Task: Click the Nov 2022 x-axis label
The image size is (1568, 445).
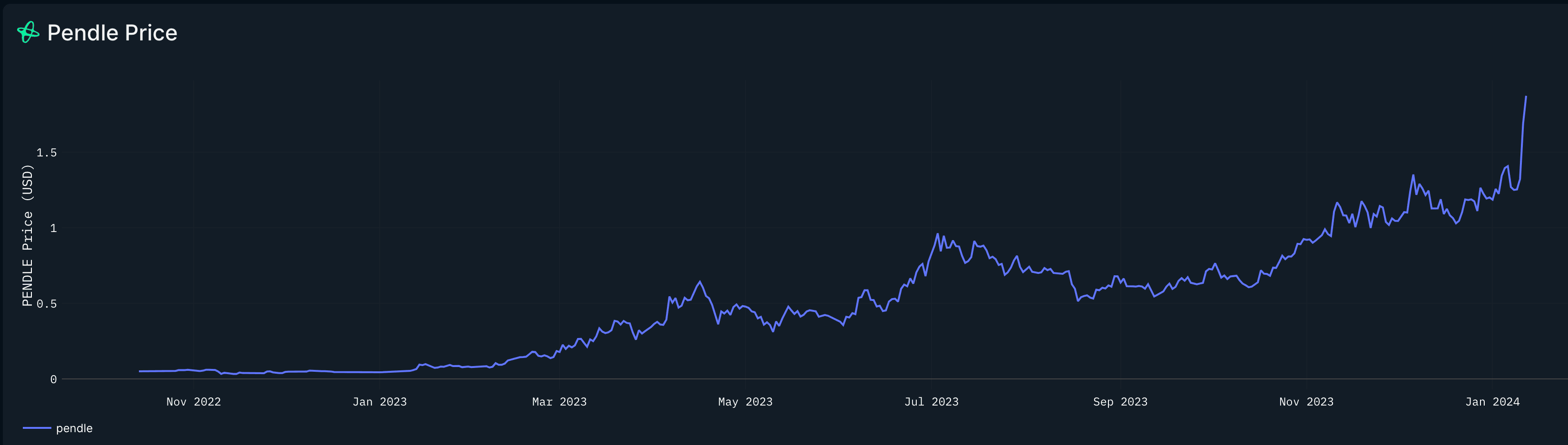Action: click(194, 402)
